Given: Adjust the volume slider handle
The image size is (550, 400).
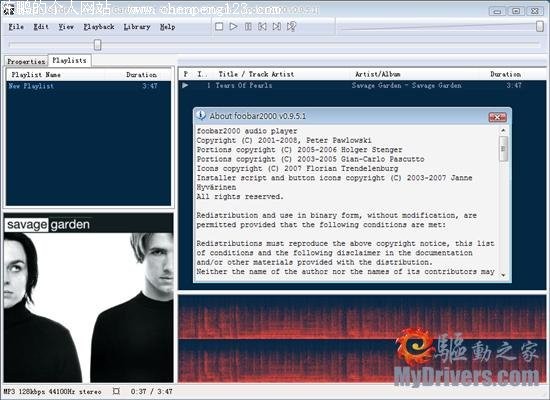Looking at the screenshot, I should point(540,26).
